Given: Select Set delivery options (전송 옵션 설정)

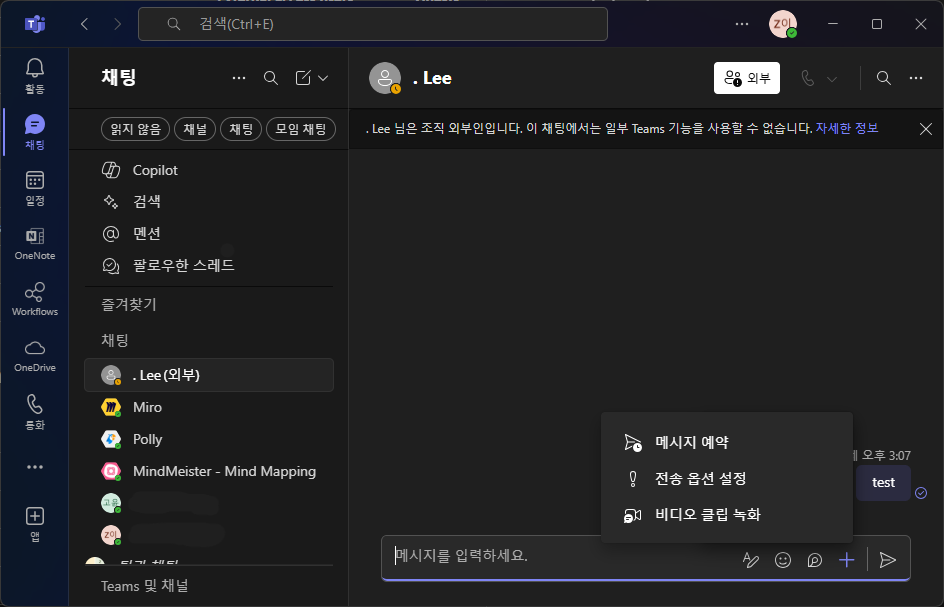Looking at the screenshot, I should point(727,479).
